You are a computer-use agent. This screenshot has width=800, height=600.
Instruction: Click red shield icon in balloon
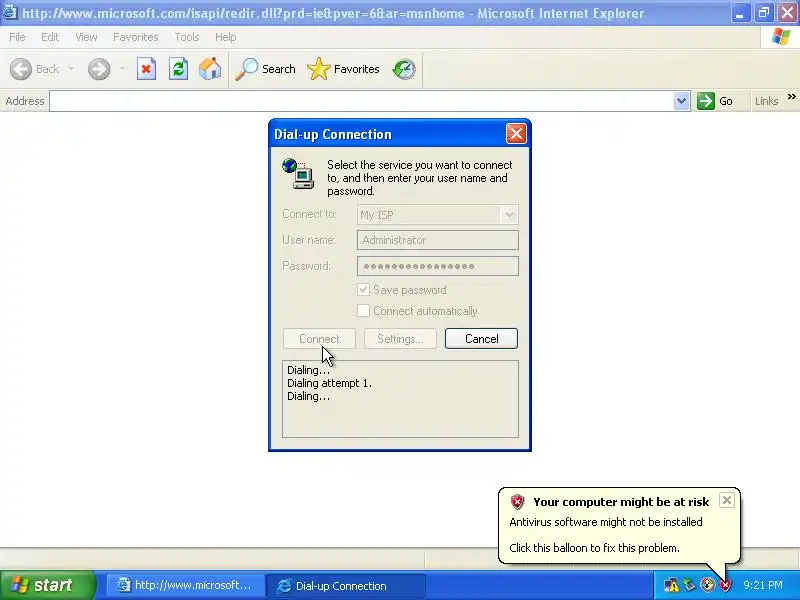[x=517, y=502]
